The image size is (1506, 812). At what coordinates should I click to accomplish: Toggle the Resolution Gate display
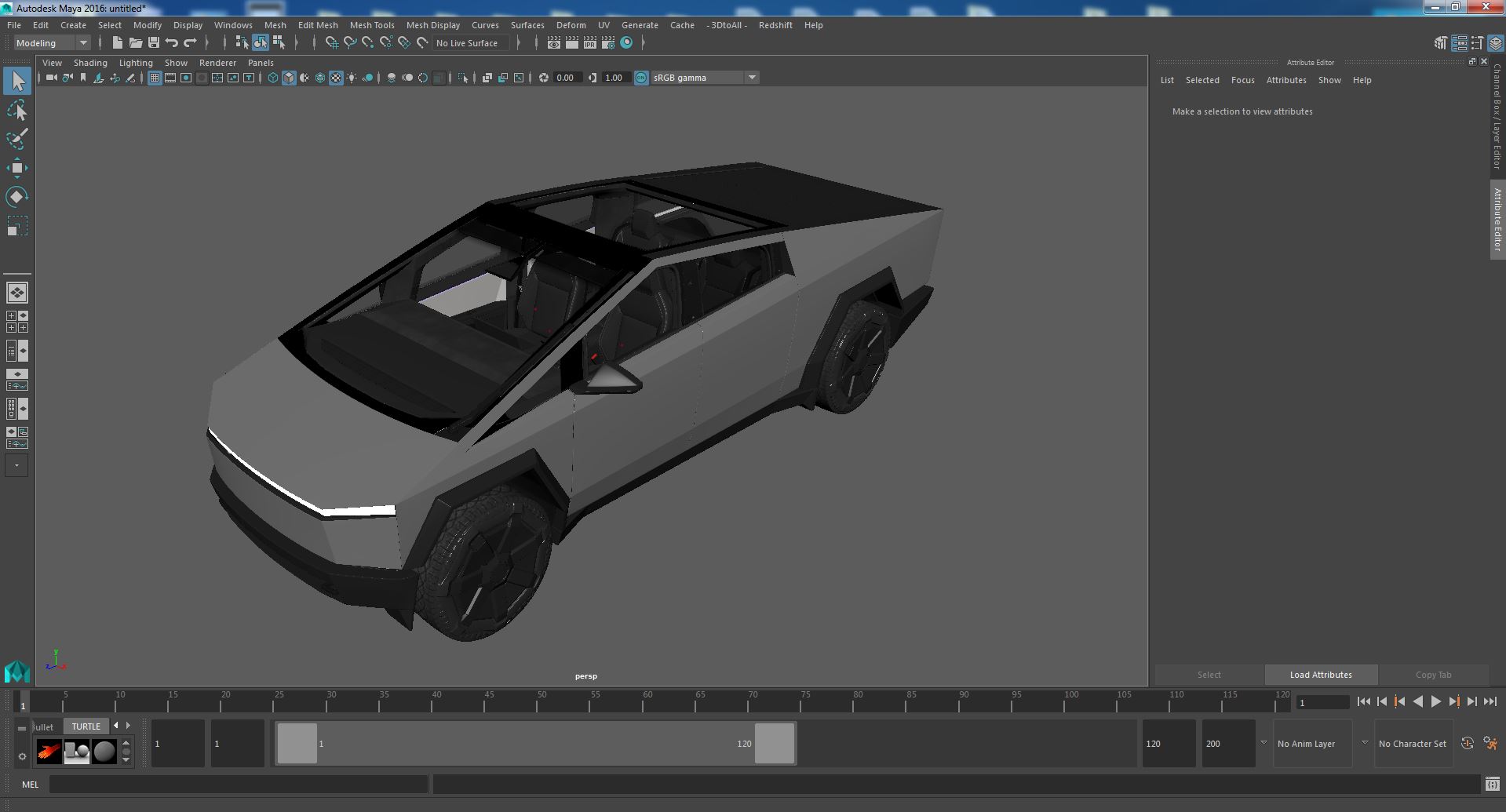[186, 78]
